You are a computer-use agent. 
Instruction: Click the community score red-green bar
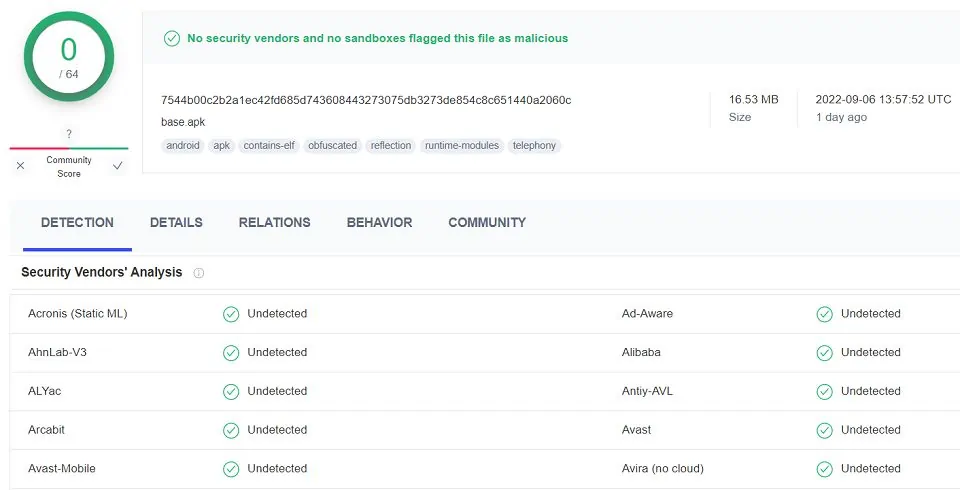click(69, 148)
